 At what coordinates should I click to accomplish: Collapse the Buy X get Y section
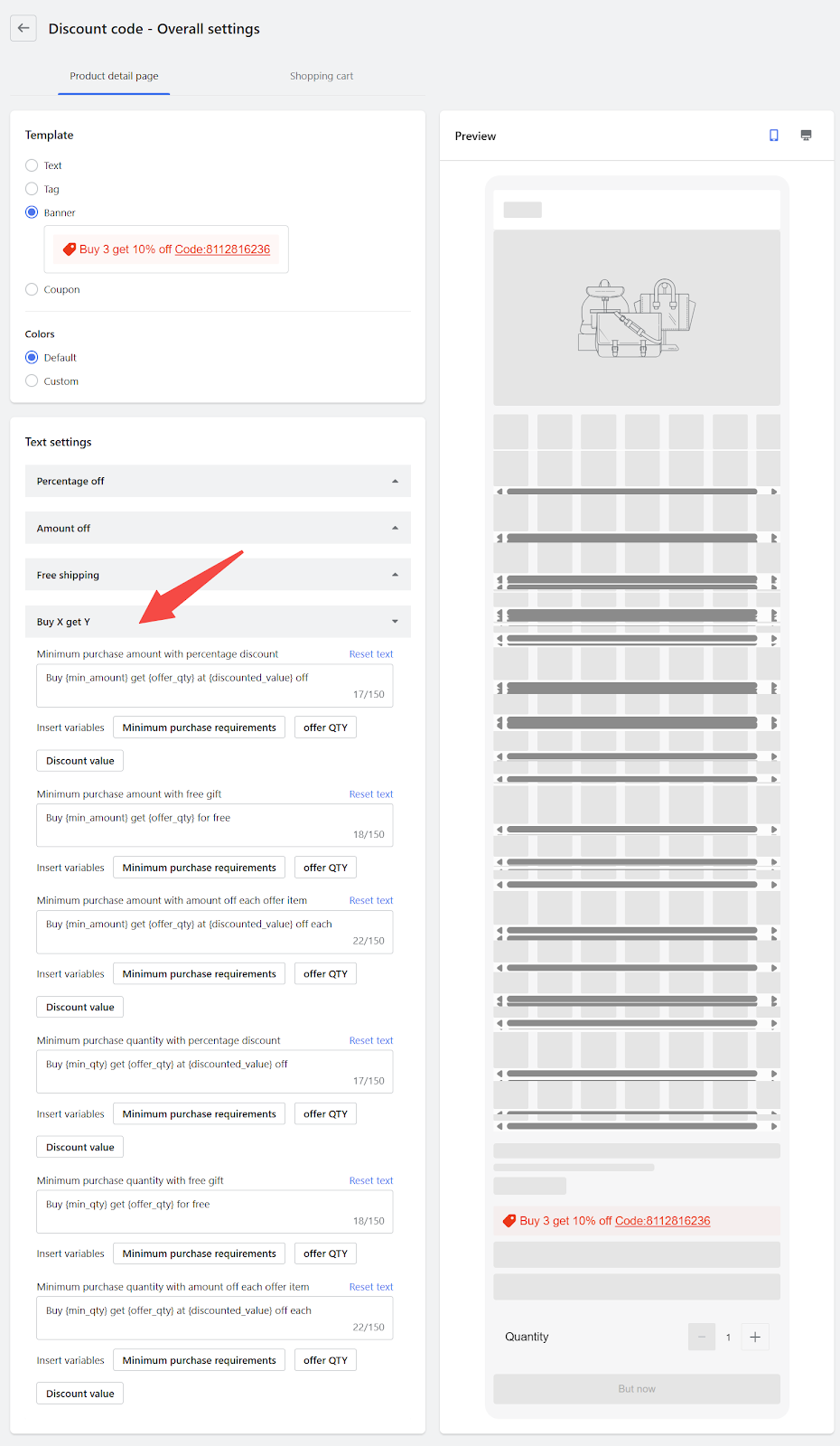tap(218, 622)
